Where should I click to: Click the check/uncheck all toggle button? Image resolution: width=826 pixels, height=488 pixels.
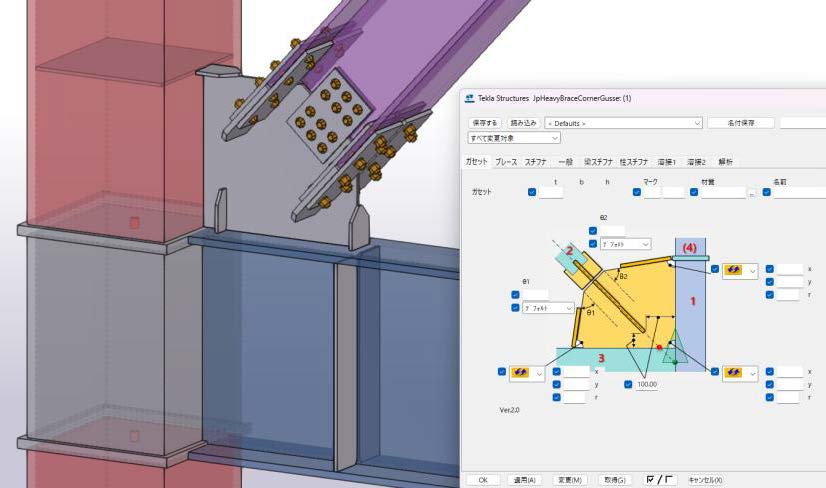point(660,480)
